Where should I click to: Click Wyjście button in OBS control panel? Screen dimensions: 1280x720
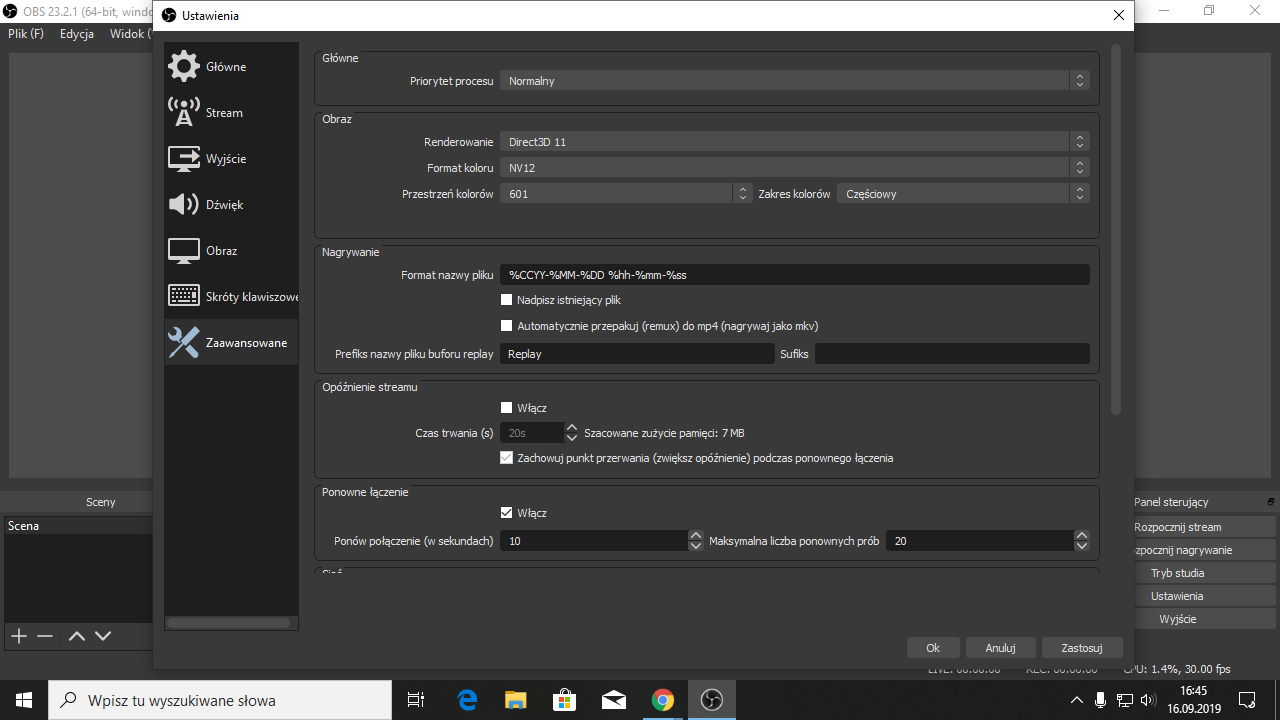(x=1204, y=619)
